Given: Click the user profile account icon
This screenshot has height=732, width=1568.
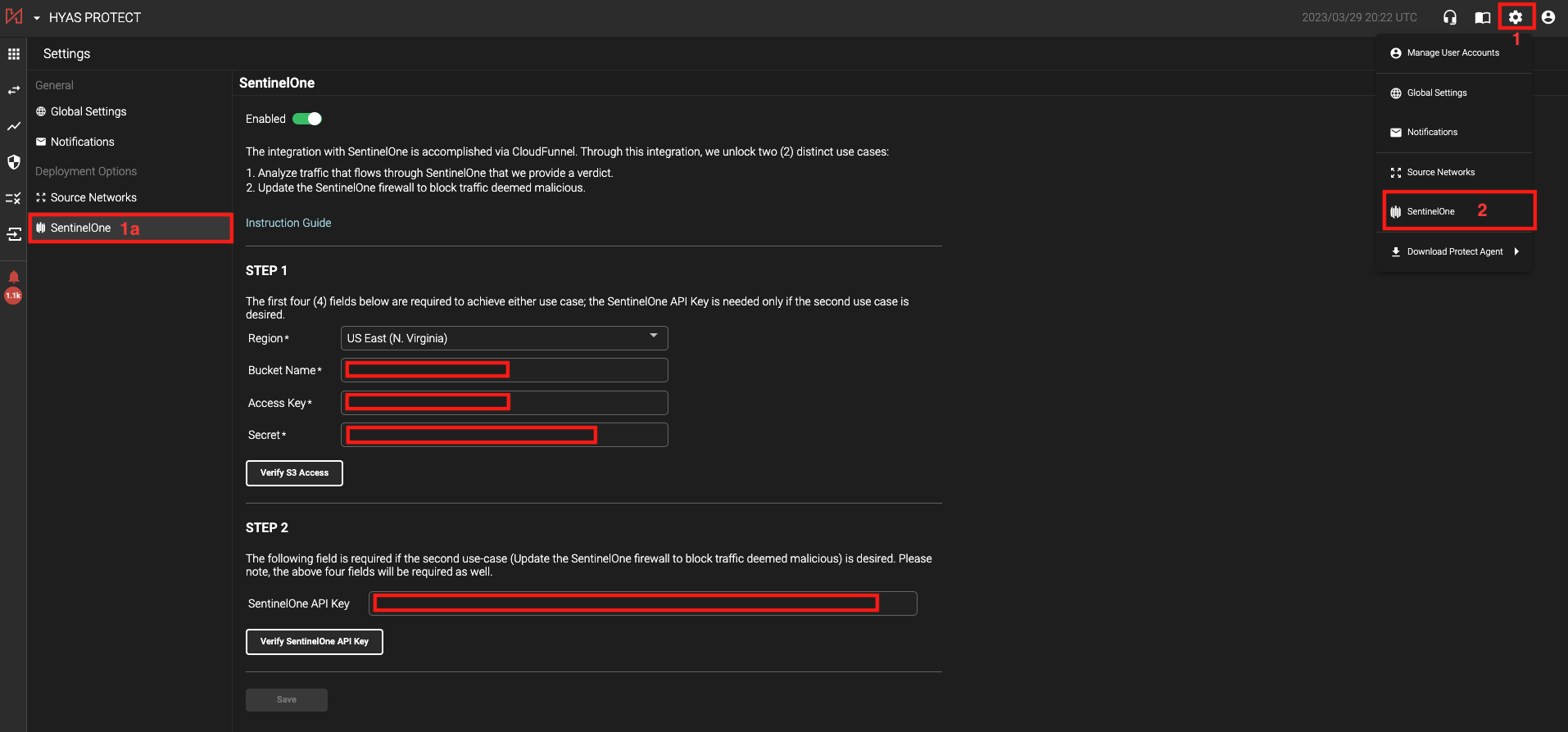Looking at the screenshot, I should 1548,17.
